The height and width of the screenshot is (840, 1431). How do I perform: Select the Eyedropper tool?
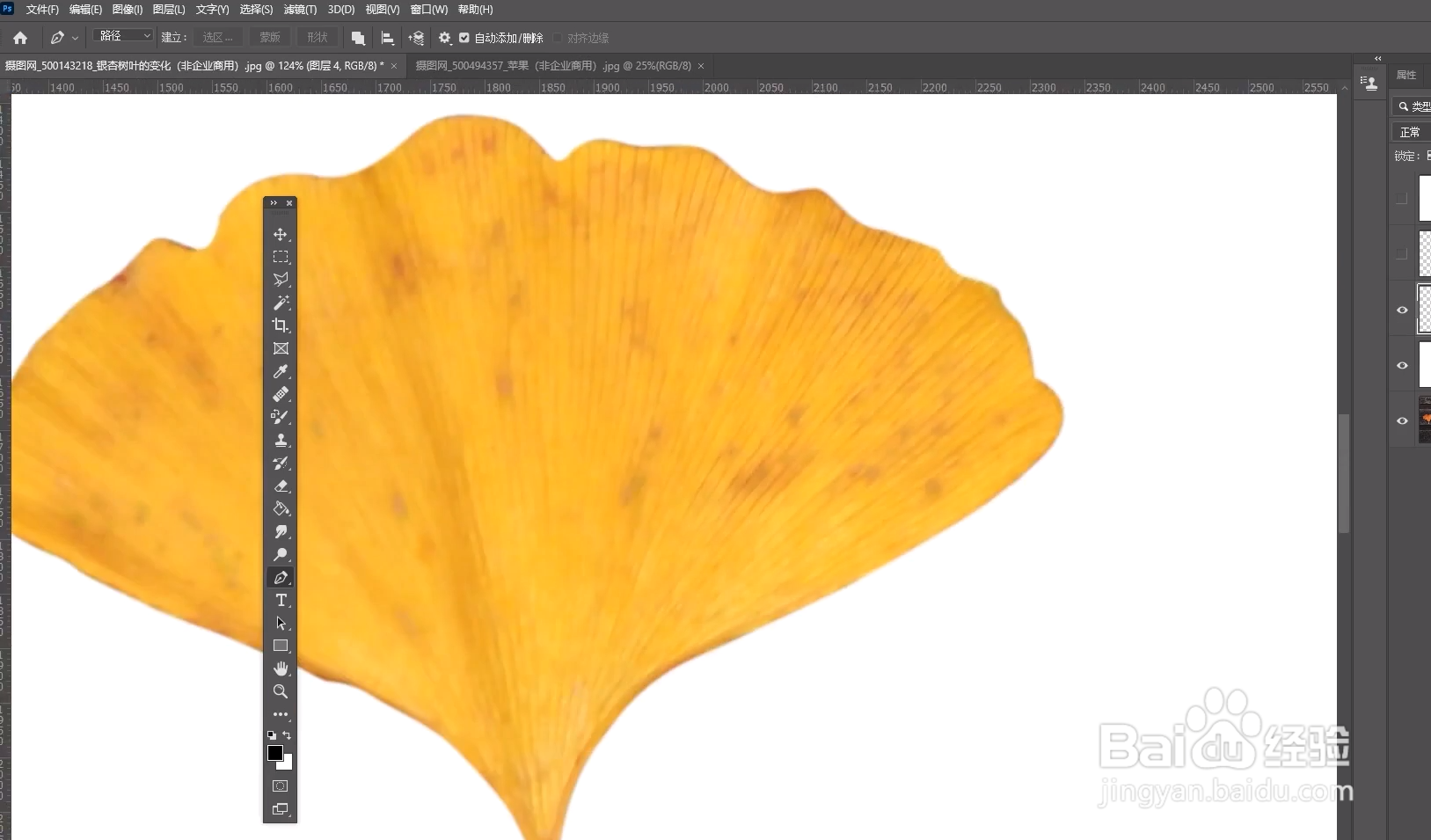pos(281,371)
